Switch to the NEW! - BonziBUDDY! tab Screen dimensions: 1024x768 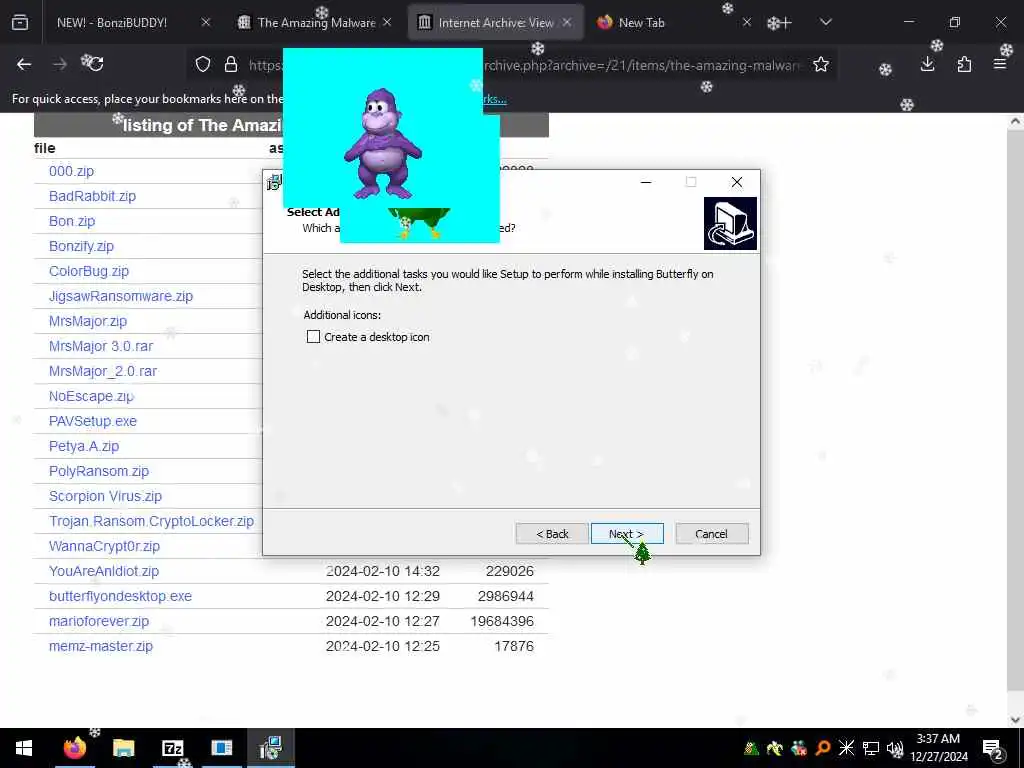tap(112, 22)
